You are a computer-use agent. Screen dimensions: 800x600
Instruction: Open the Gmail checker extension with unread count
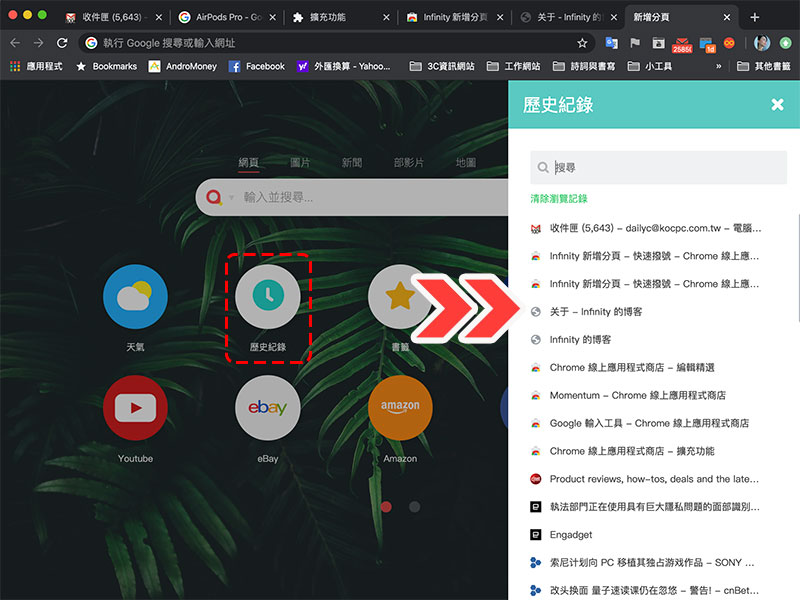(682, 45)
